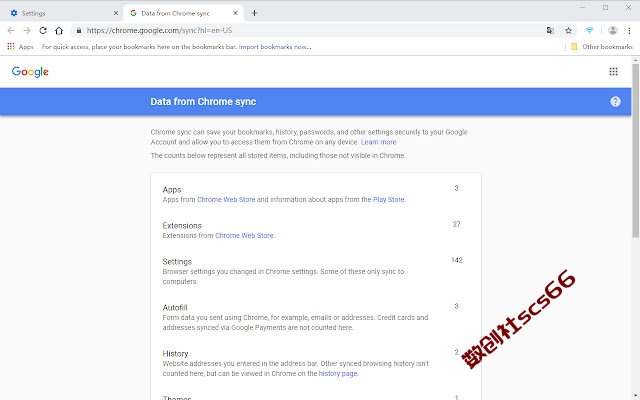Open the wifi-shaped extension icon
Image resolution: width=640 pixels, height=400 pixels.
589,30
